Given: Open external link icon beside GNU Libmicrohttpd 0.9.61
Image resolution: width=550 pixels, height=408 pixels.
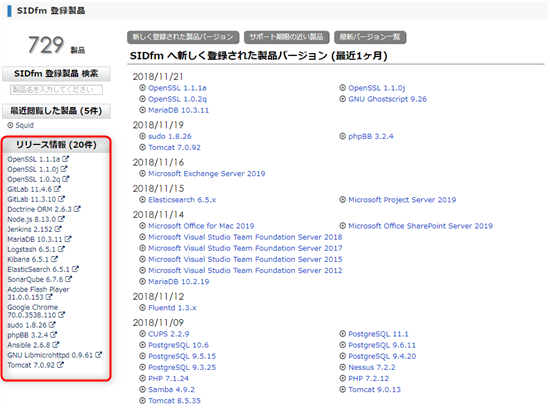Looking at the screenshot, I should pyautogui.click(x=98, y=355).
